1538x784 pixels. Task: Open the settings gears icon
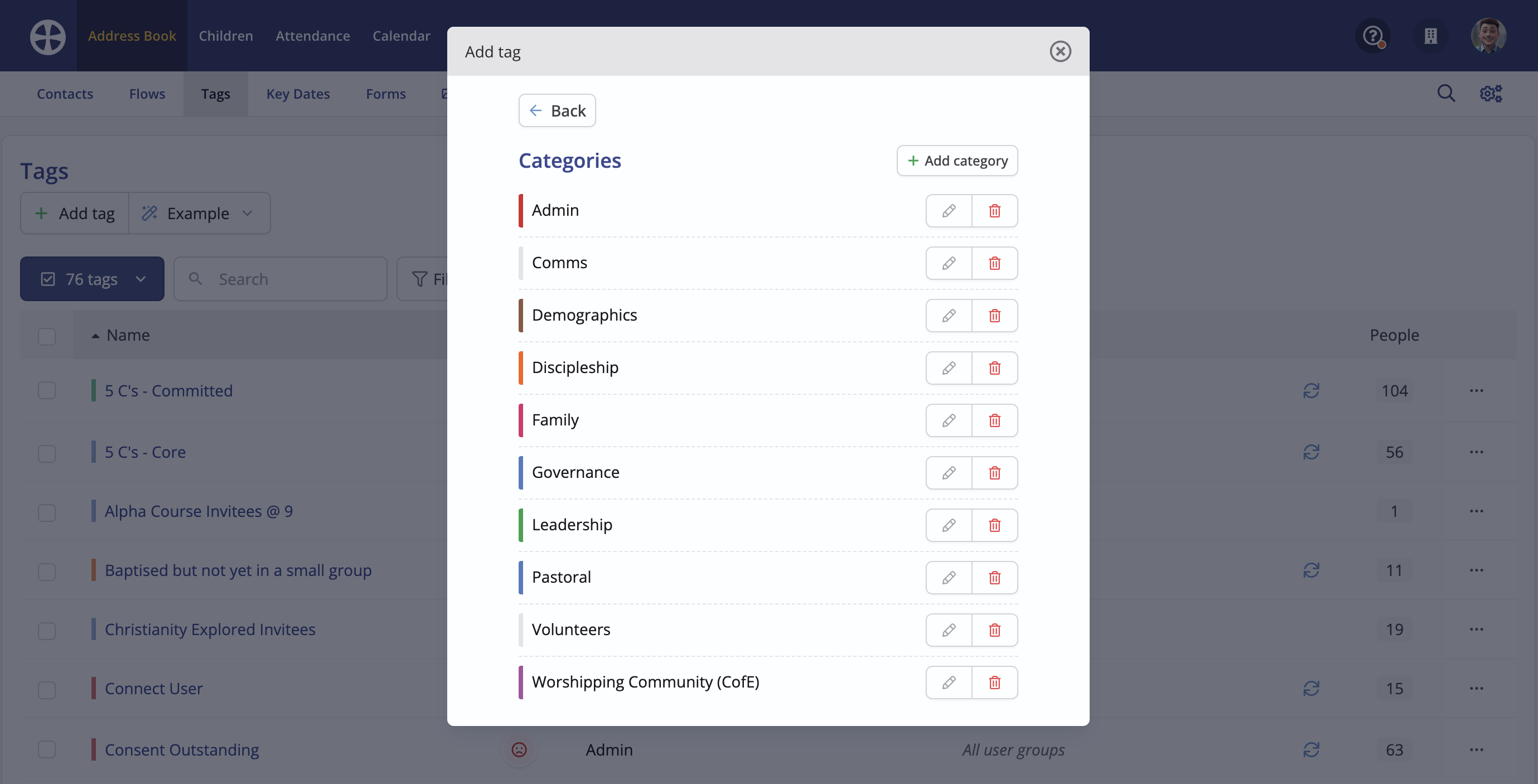coord(1490,94)
